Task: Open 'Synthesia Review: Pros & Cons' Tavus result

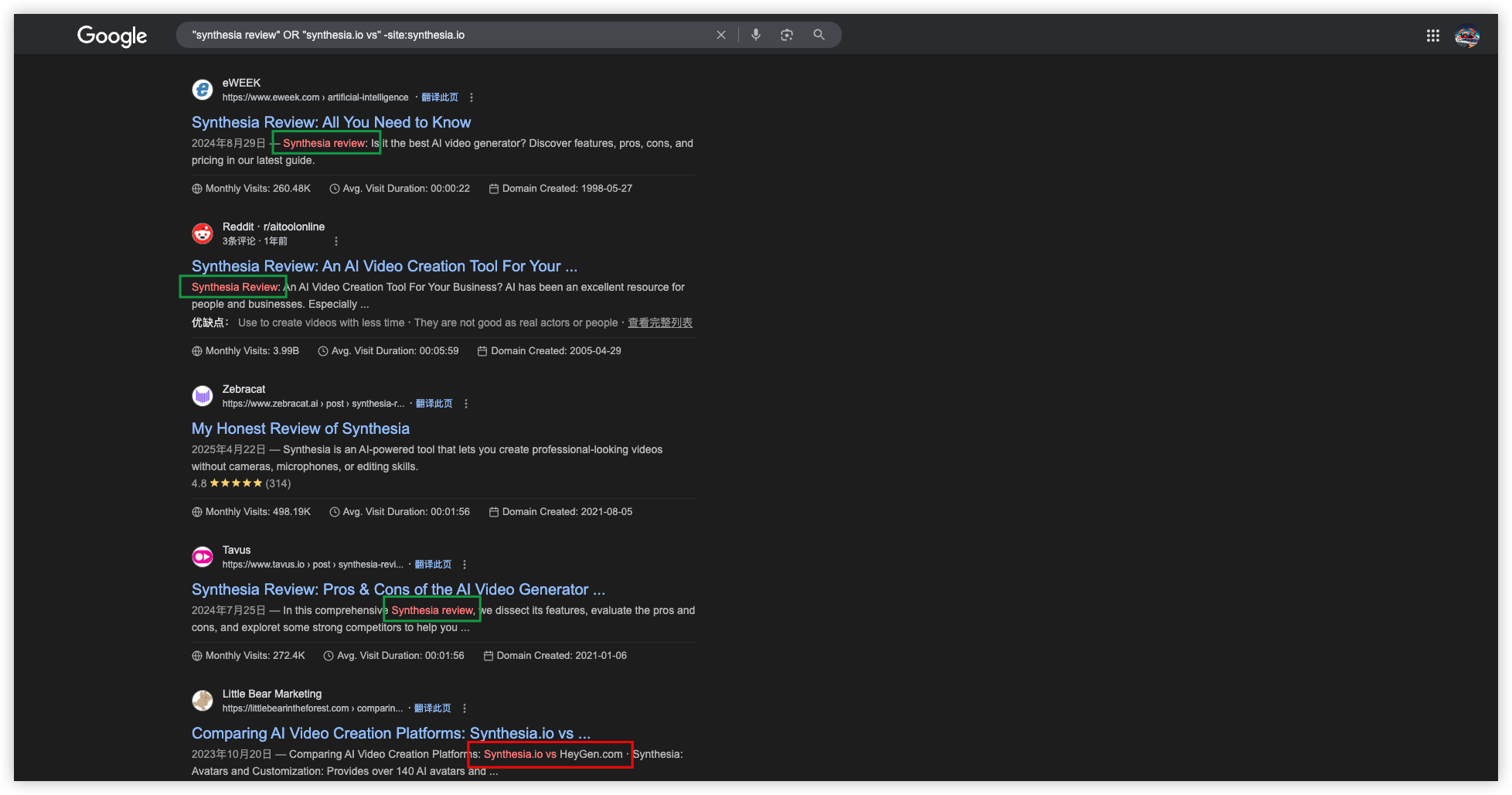Action: coord(398,589)
